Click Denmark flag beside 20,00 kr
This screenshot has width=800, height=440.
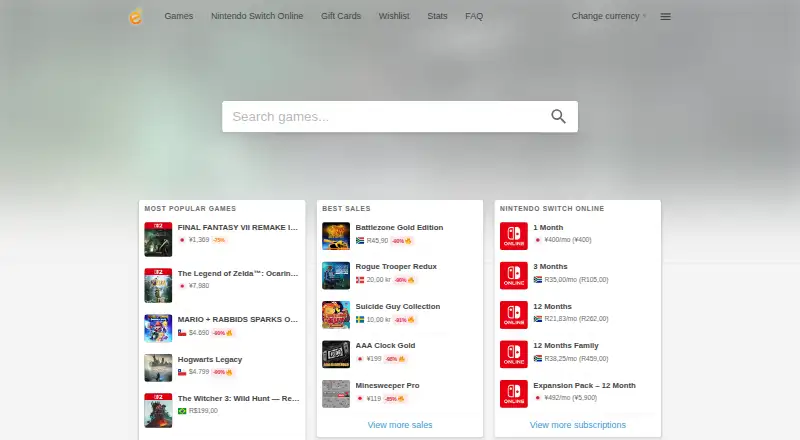click(360, 280)
